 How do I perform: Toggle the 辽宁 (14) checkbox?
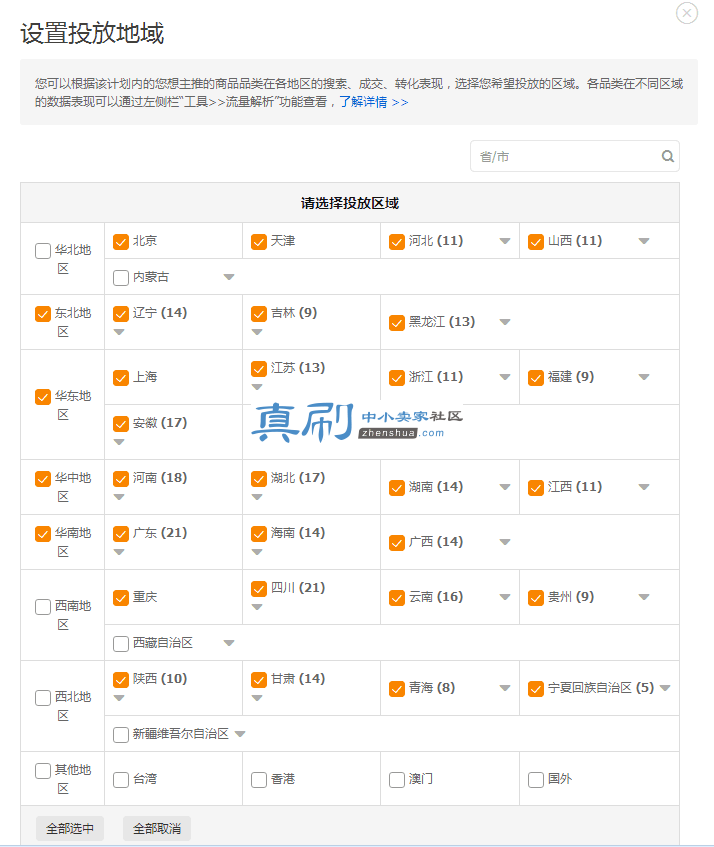(121, 313)
